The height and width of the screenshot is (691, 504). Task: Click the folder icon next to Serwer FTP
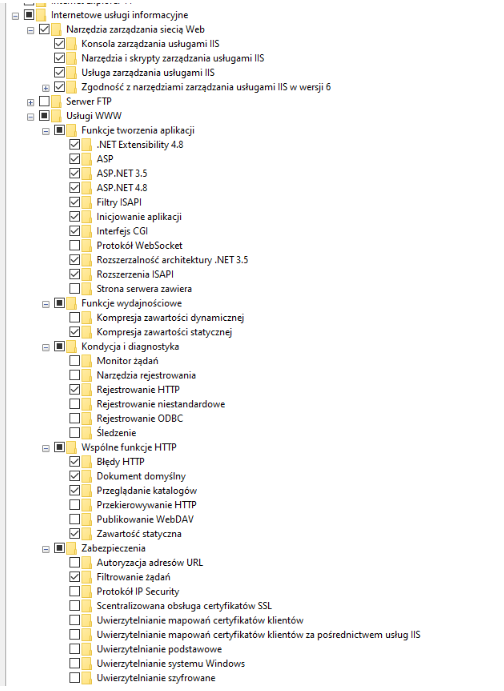tap(56, 102)
